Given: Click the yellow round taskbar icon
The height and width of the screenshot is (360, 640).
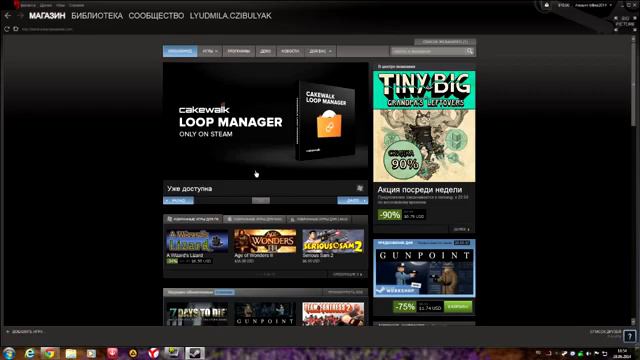Looking at the screenshot, I should click(133, 353).
